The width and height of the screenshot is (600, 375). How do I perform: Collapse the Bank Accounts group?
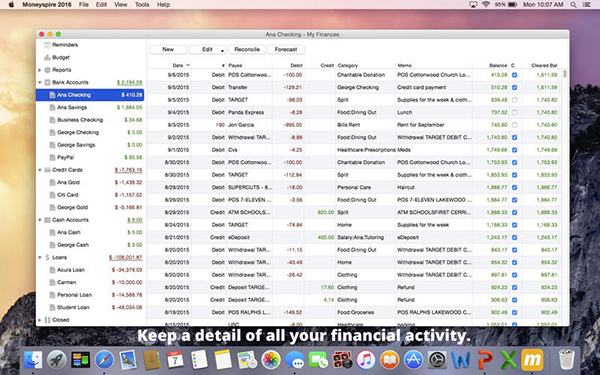click(x=40, y=82)
